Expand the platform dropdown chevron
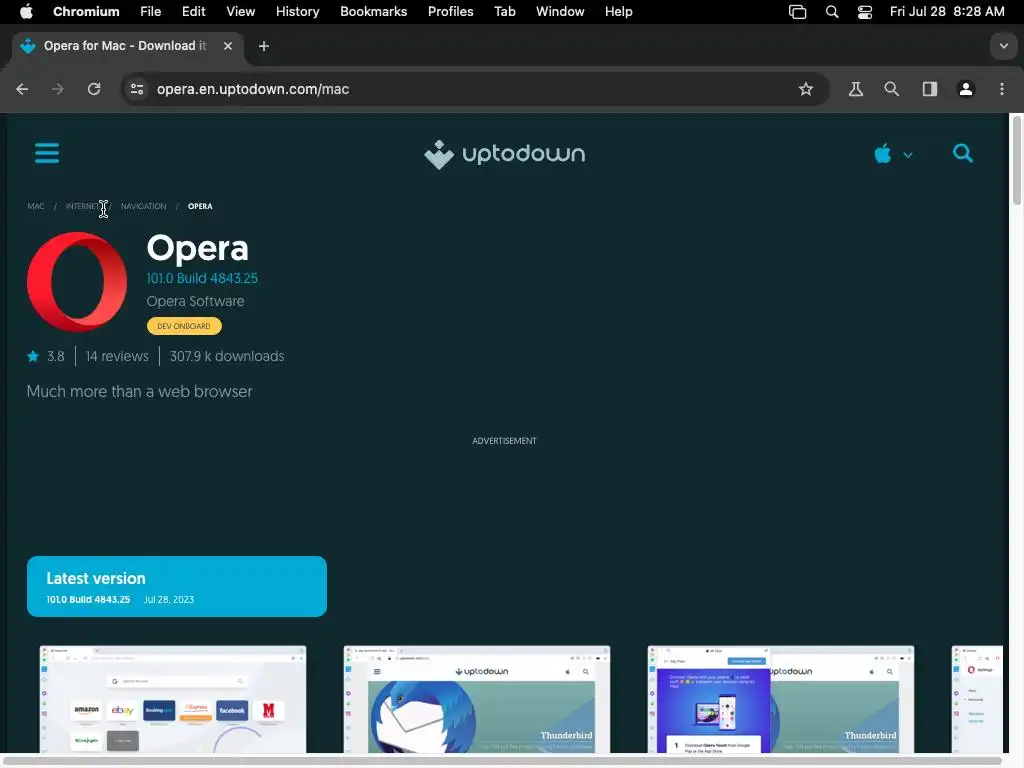 (x=908, y=155)
